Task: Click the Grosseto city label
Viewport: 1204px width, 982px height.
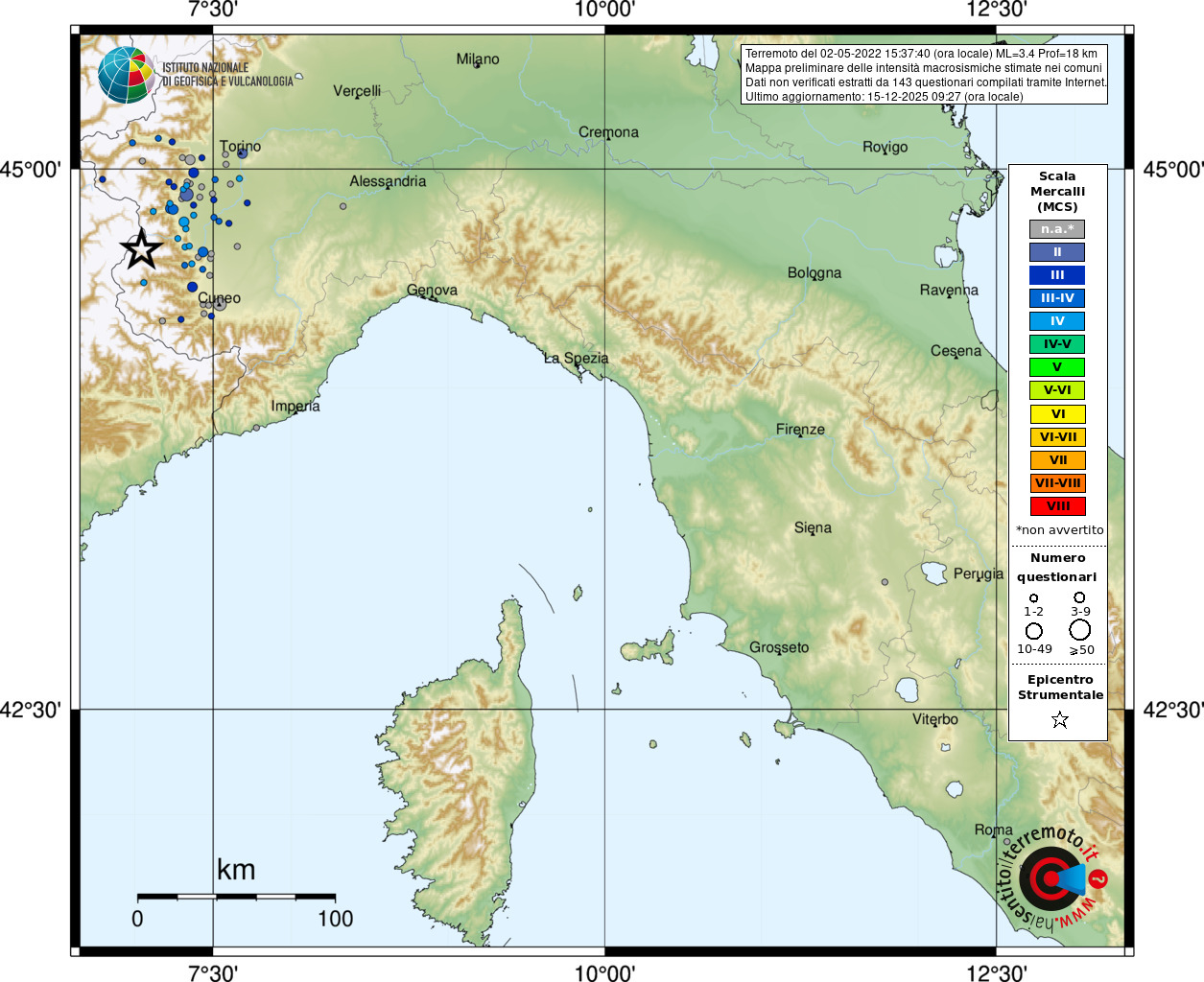Action: (779, 648)
